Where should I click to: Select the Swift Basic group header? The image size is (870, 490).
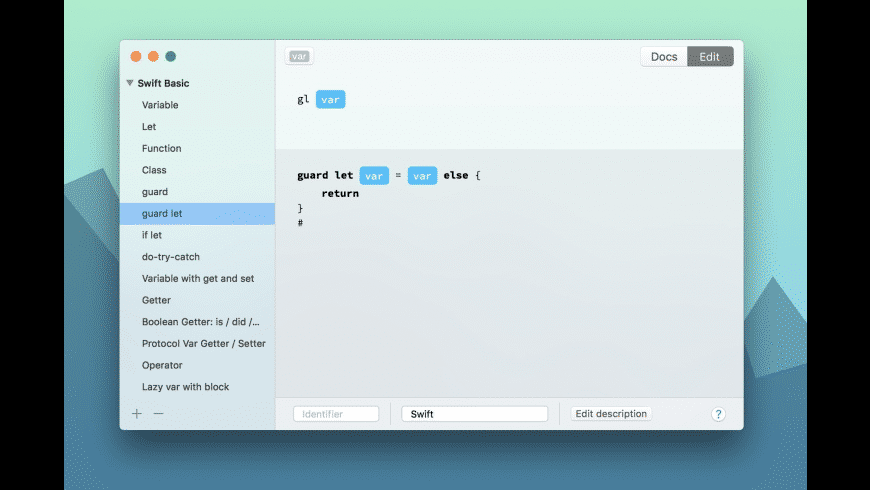click(x=163, y=83)
